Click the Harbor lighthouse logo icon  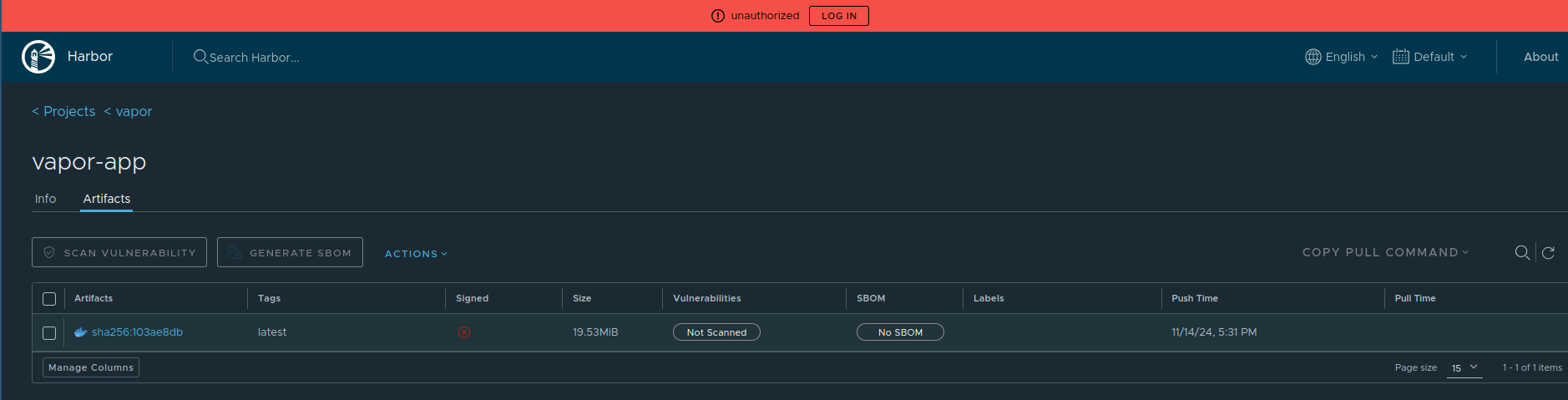click(38, 57)
